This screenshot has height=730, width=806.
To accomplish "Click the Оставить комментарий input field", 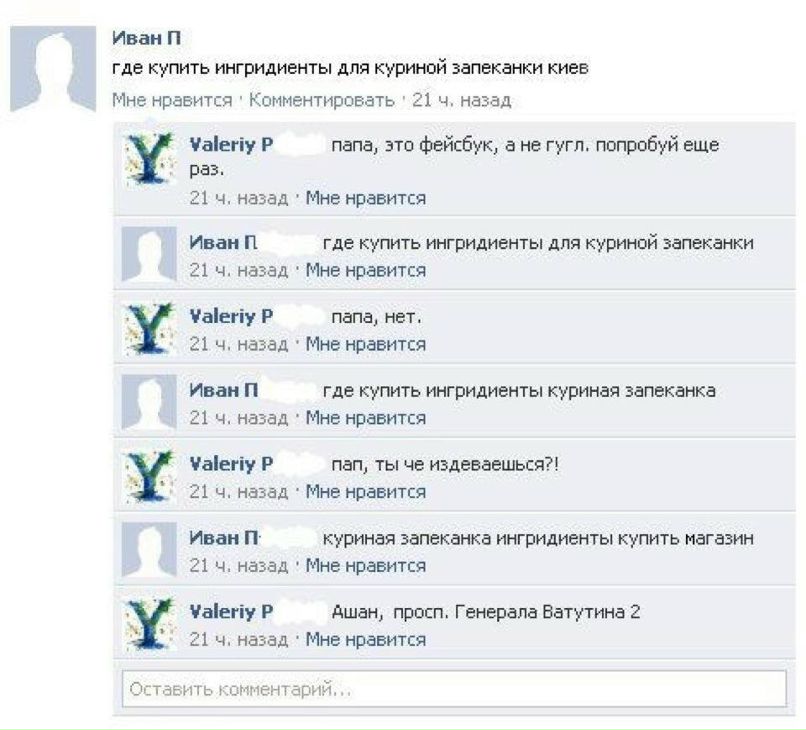I will pos(454,689).
